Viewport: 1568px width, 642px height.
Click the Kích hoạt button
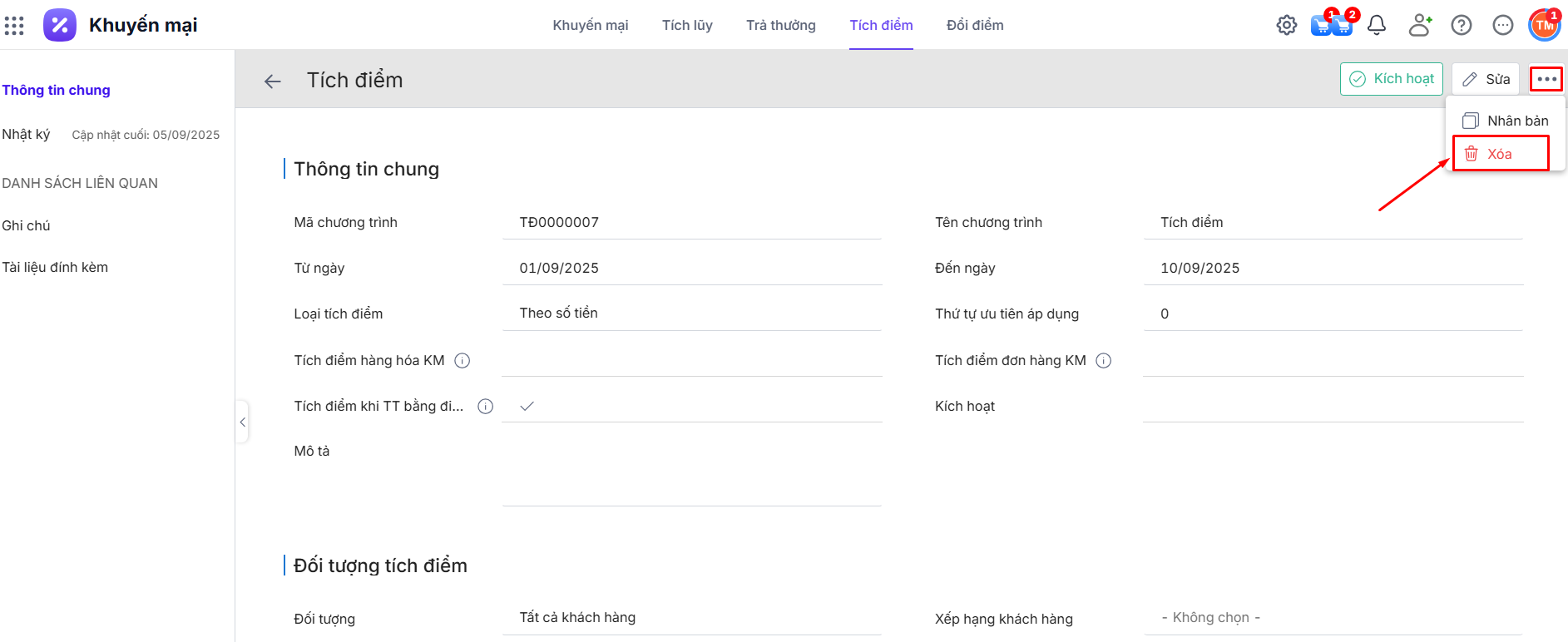(x=1391, y=79)
